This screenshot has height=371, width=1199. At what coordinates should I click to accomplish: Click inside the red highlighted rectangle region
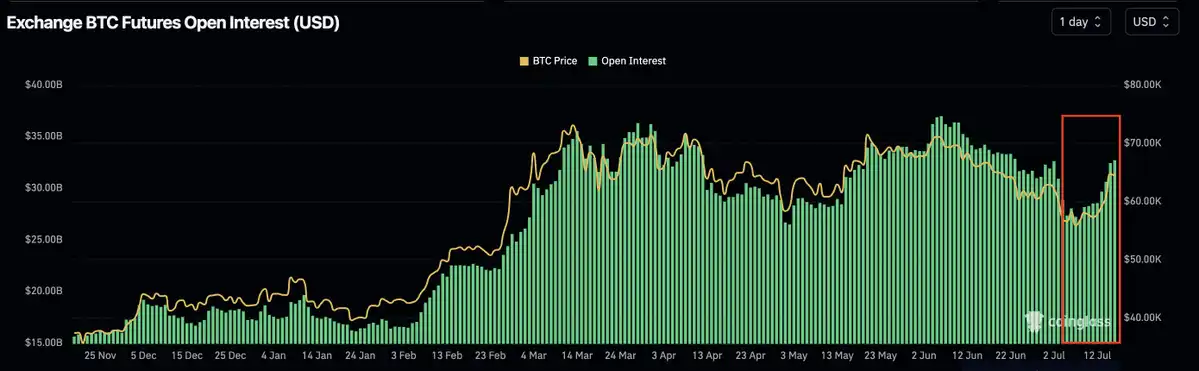1091,229
